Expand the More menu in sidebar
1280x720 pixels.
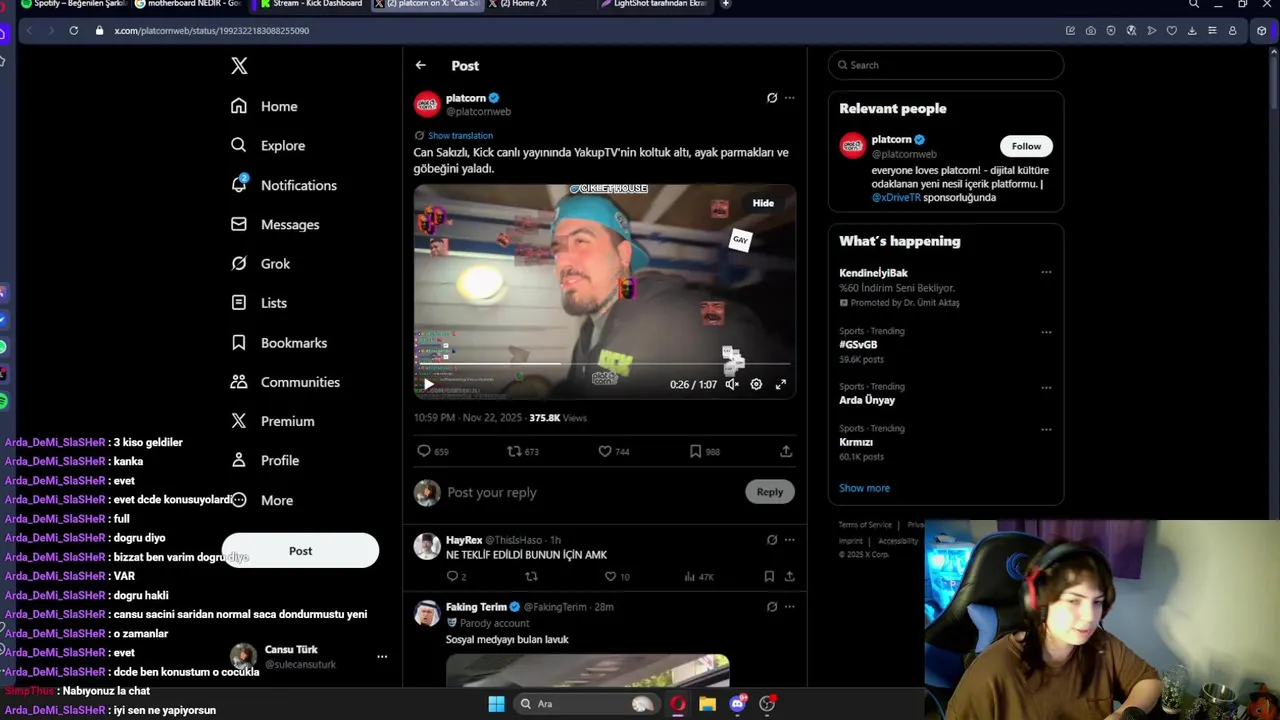261,500
